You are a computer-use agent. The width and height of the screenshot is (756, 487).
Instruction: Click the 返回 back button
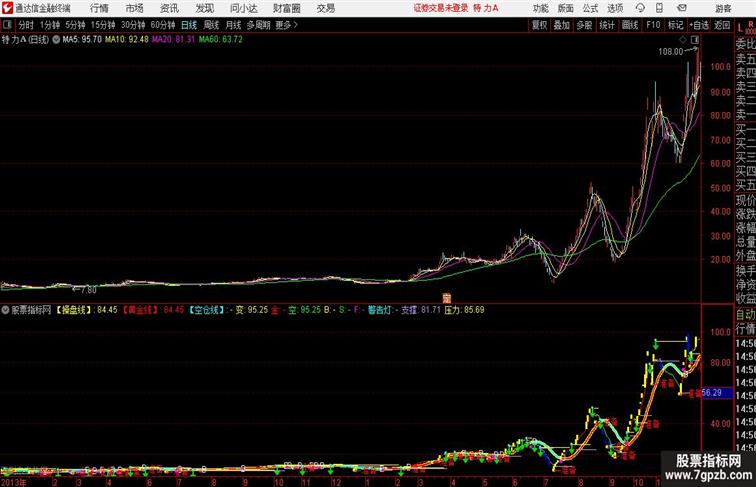tap(722, 25)
